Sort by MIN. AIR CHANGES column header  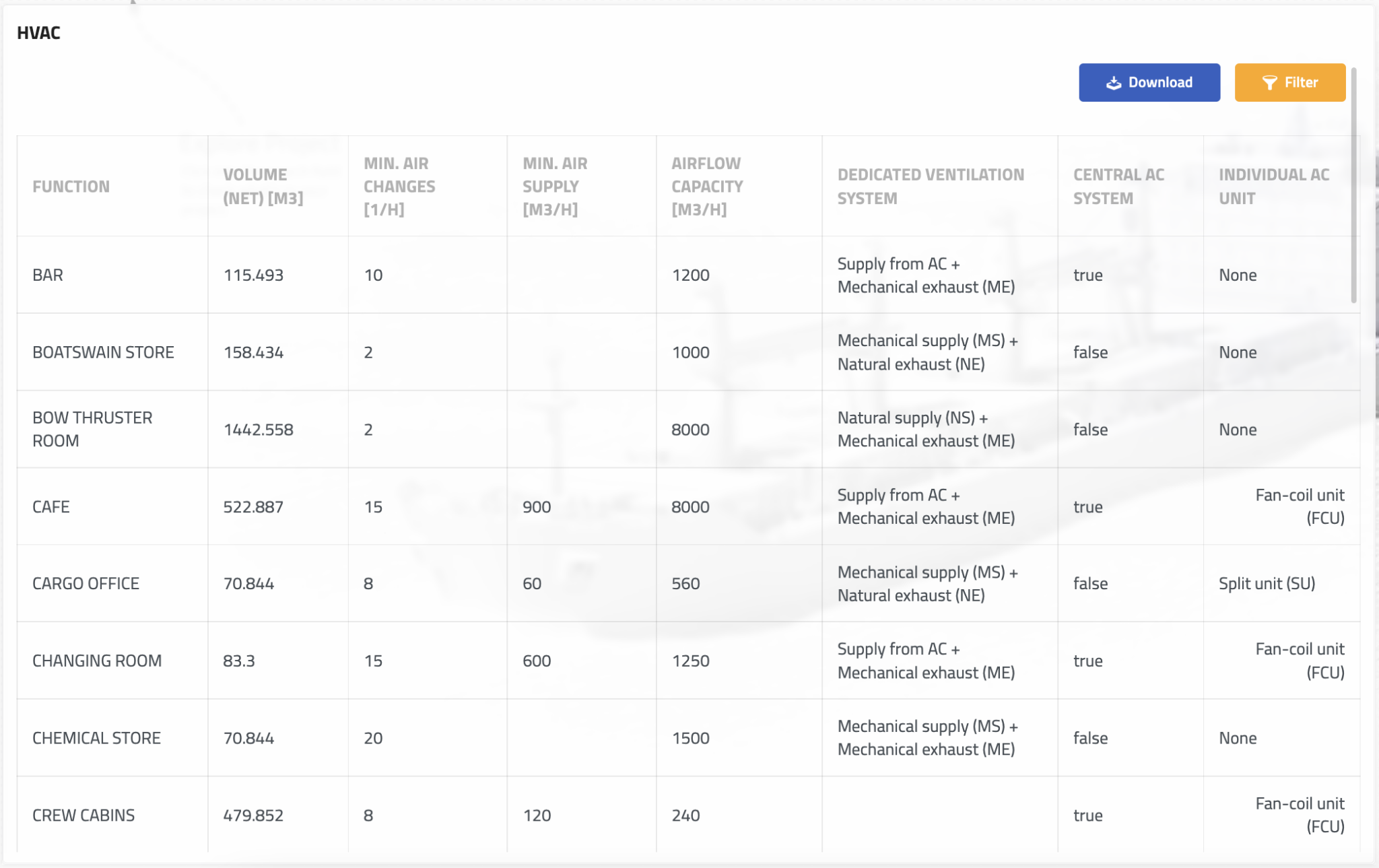tap(399, 187)
